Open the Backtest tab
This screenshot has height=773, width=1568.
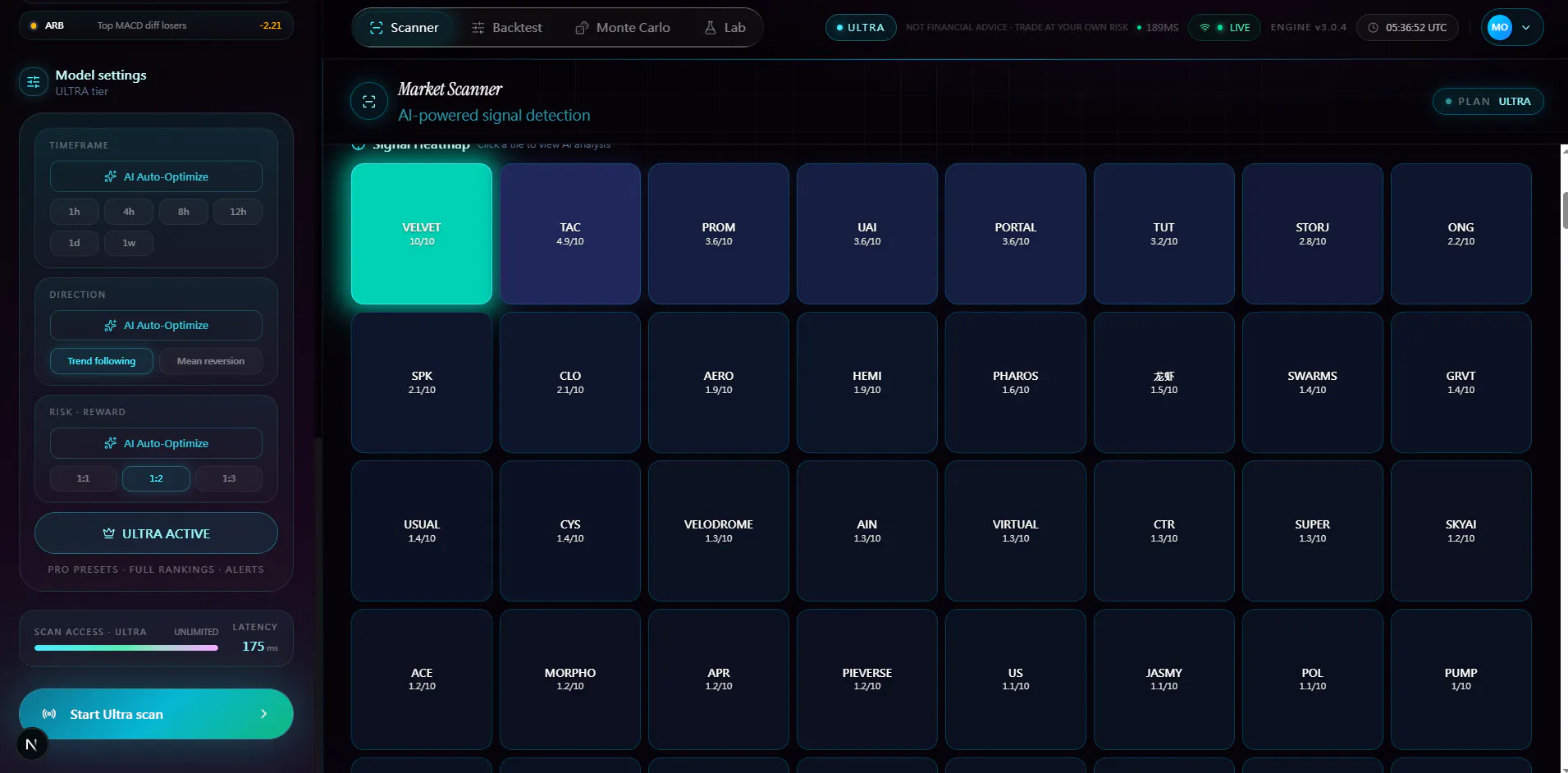coord(507,28)
